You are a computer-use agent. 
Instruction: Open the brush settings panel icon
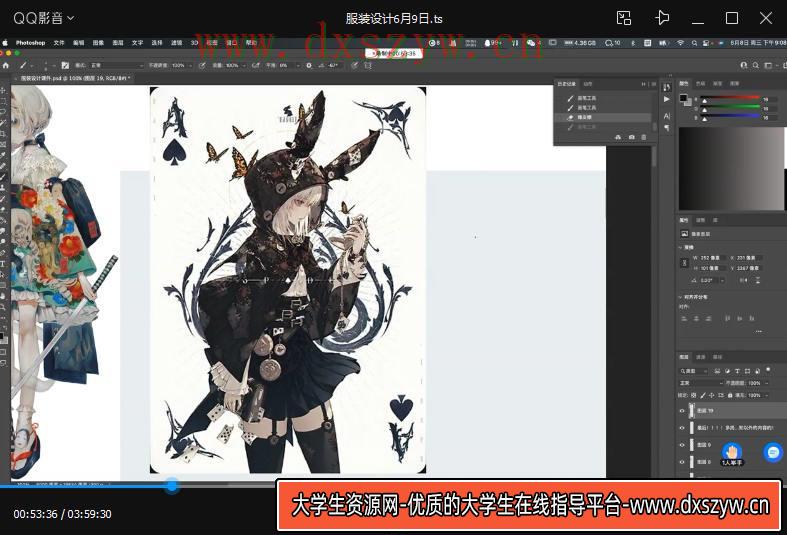[x=65, y=65]
